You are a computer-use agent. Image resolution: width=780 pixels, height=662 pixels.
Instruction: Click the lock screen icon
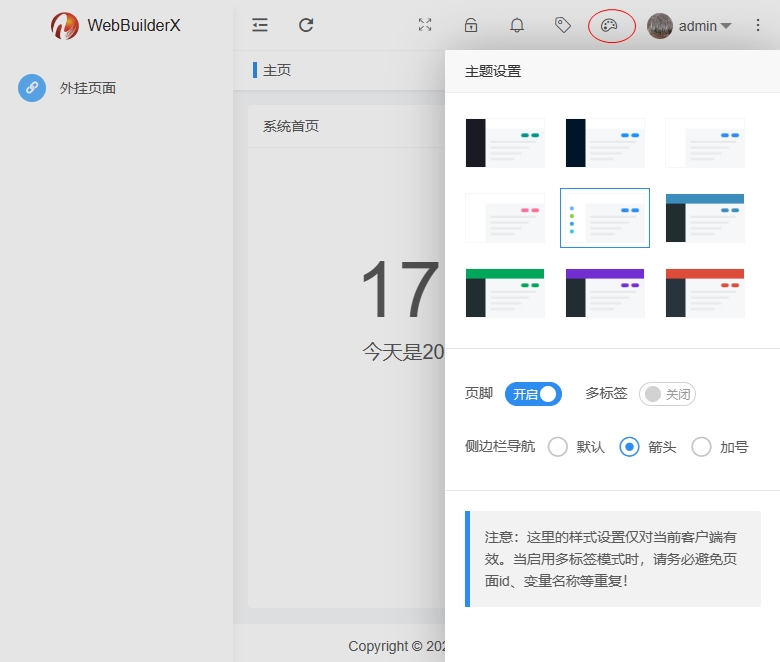[x=471, y=26]
